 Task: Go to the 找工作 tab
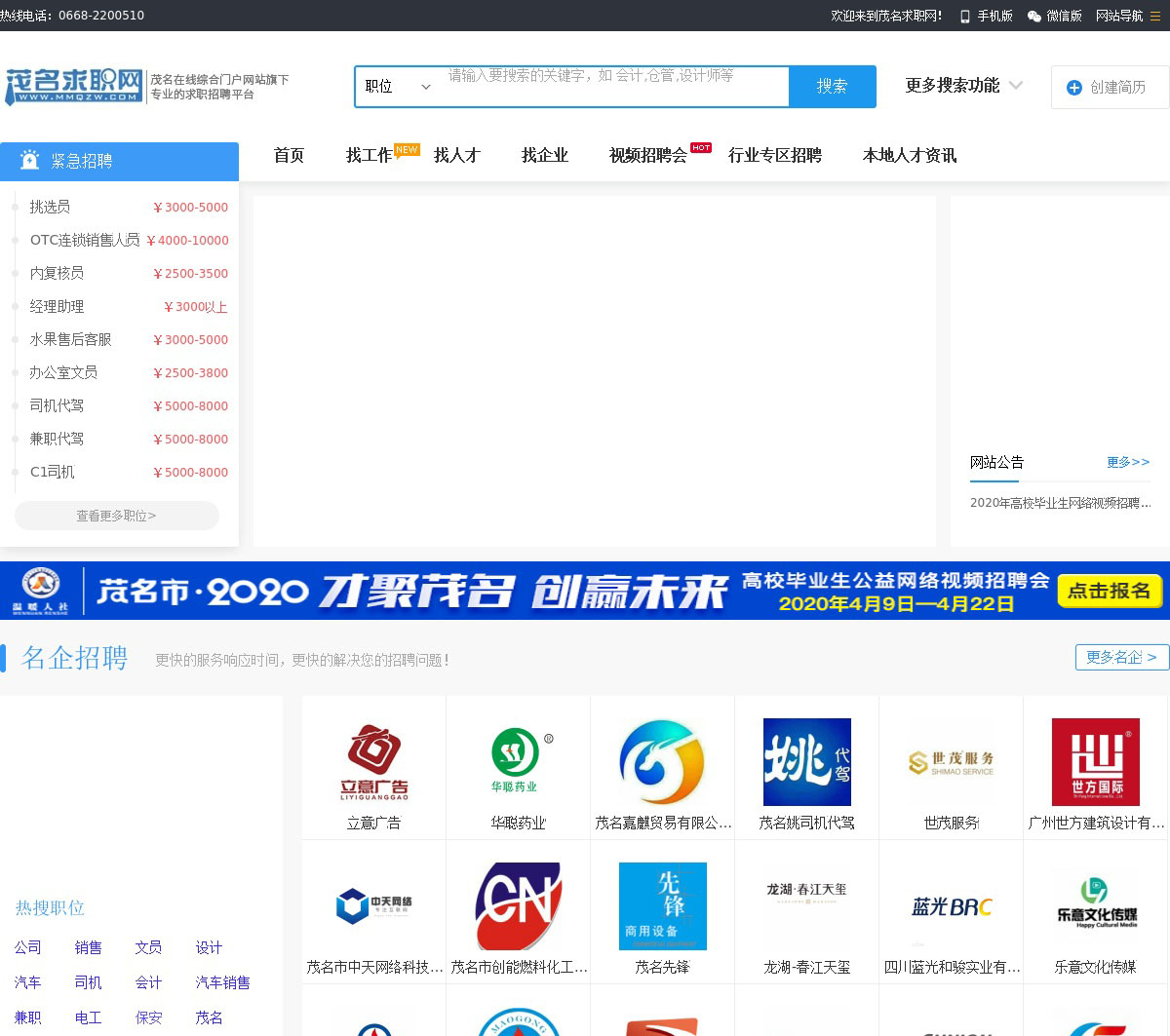click(x=370, y=155)
